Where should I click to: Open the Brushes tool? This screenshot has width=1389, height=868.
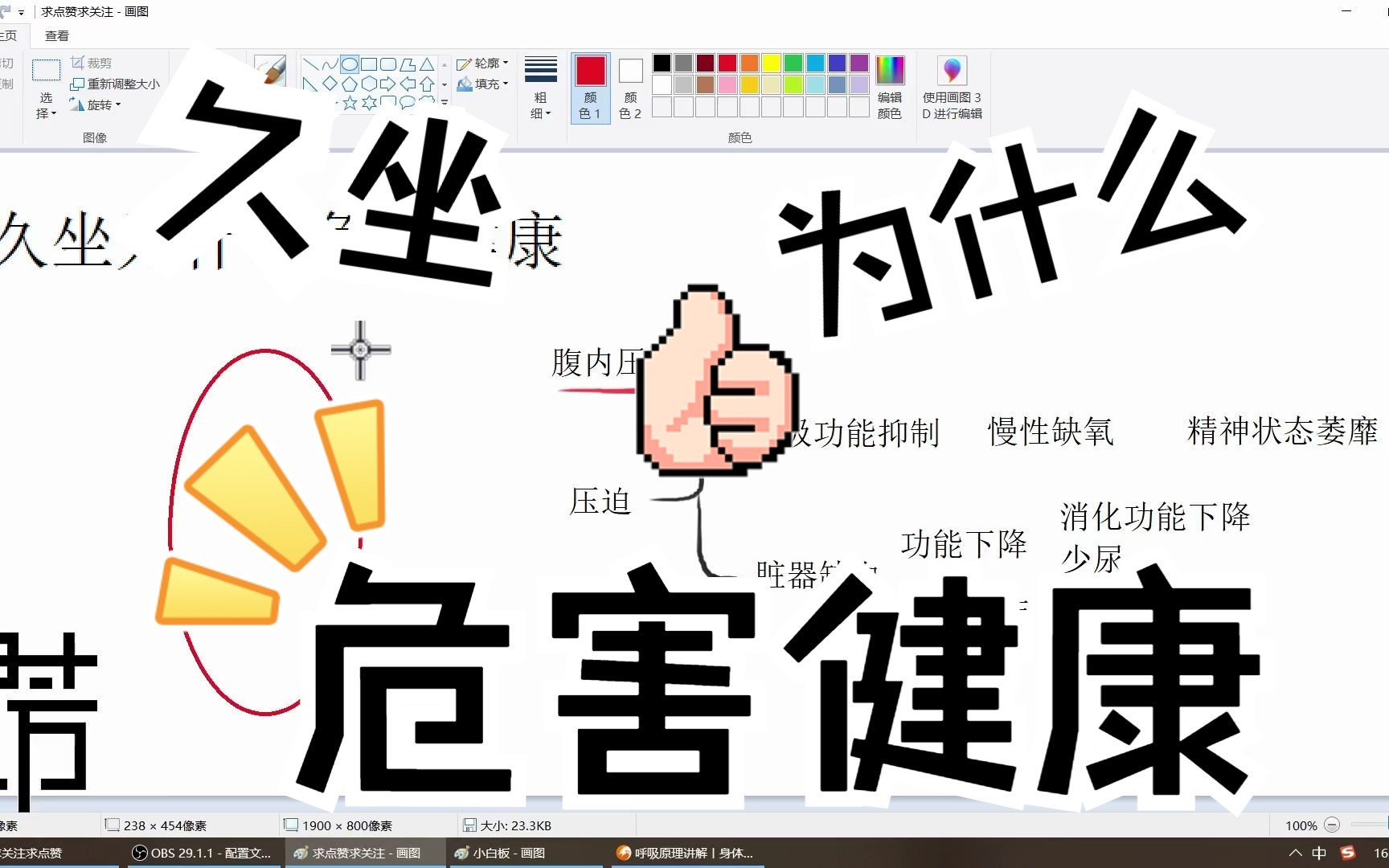270,70
